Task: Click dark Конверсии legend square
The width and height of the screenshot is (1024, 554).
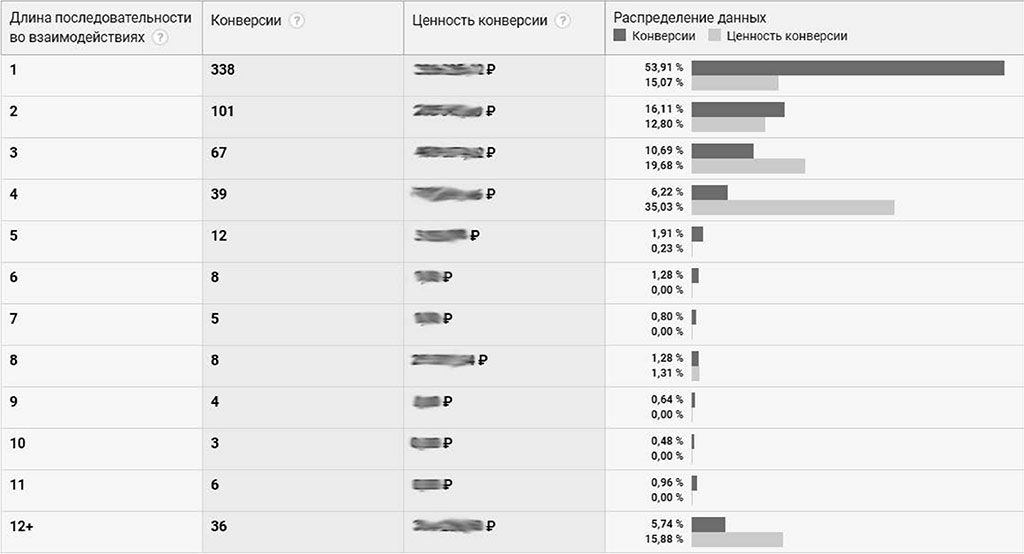Action: (620, 35)
